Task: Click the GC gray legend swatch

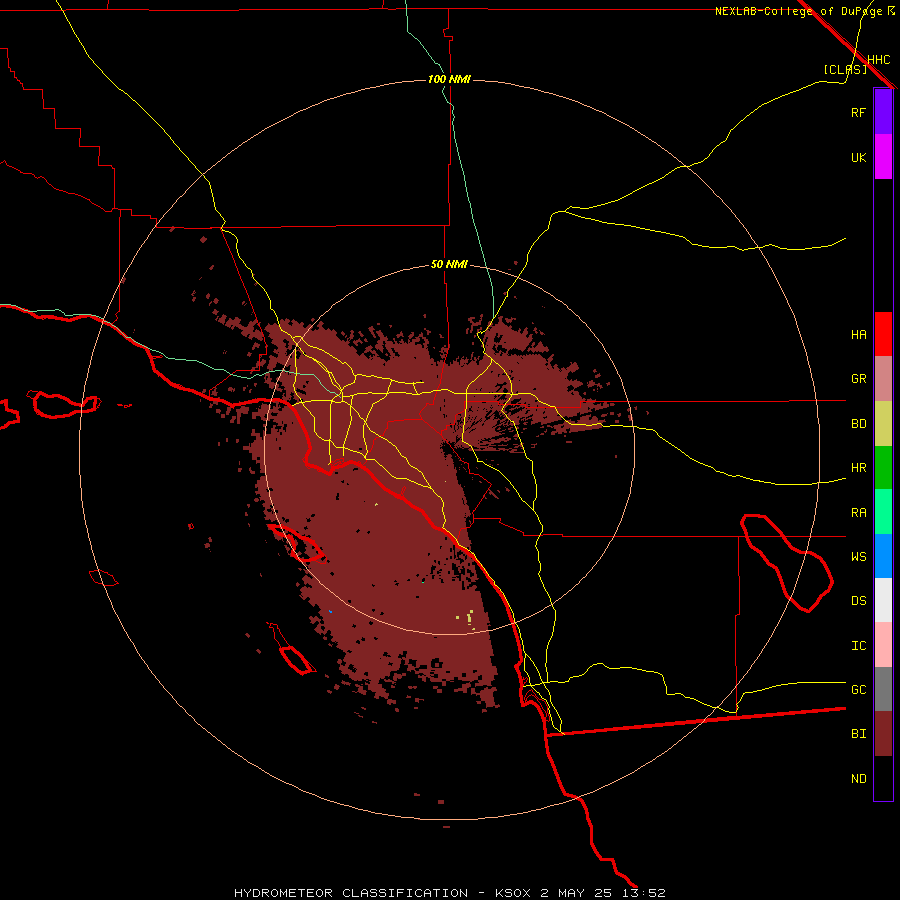Action: (x=883, y=689)
